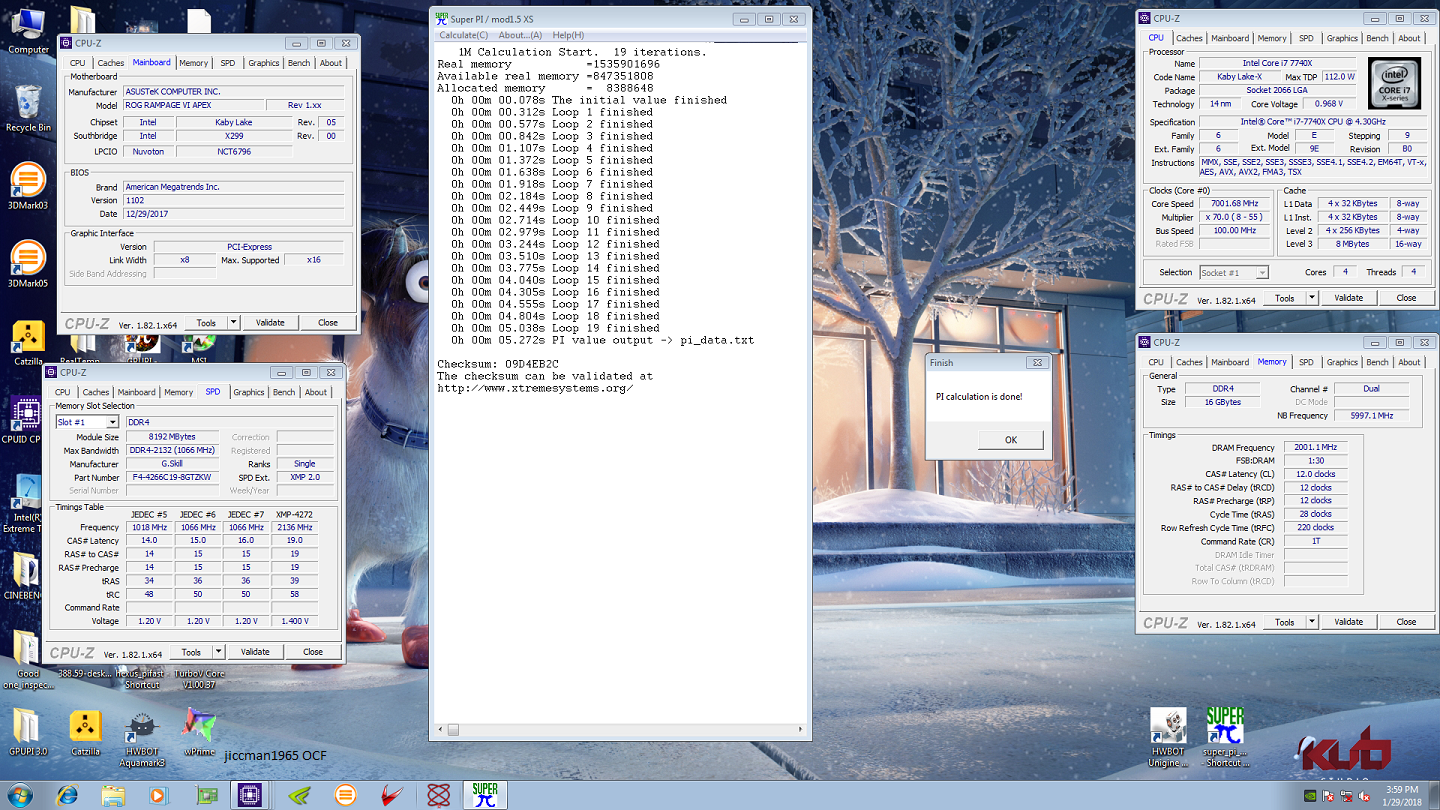Viewport: 1440px width, 810px height.
Task: Click the NB Frequency 5997.1 MHz value
Action: click(1371, 416)
